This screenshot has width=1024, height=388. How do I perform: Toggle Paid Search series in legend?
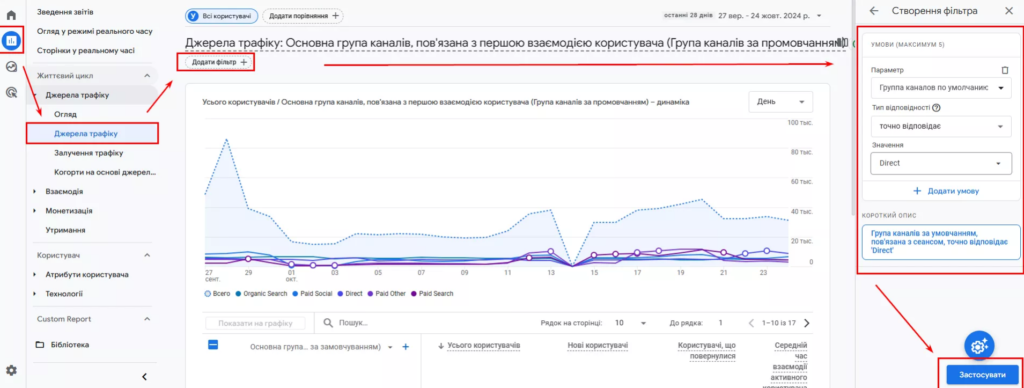pyautogui.click(x=432, y=294)
